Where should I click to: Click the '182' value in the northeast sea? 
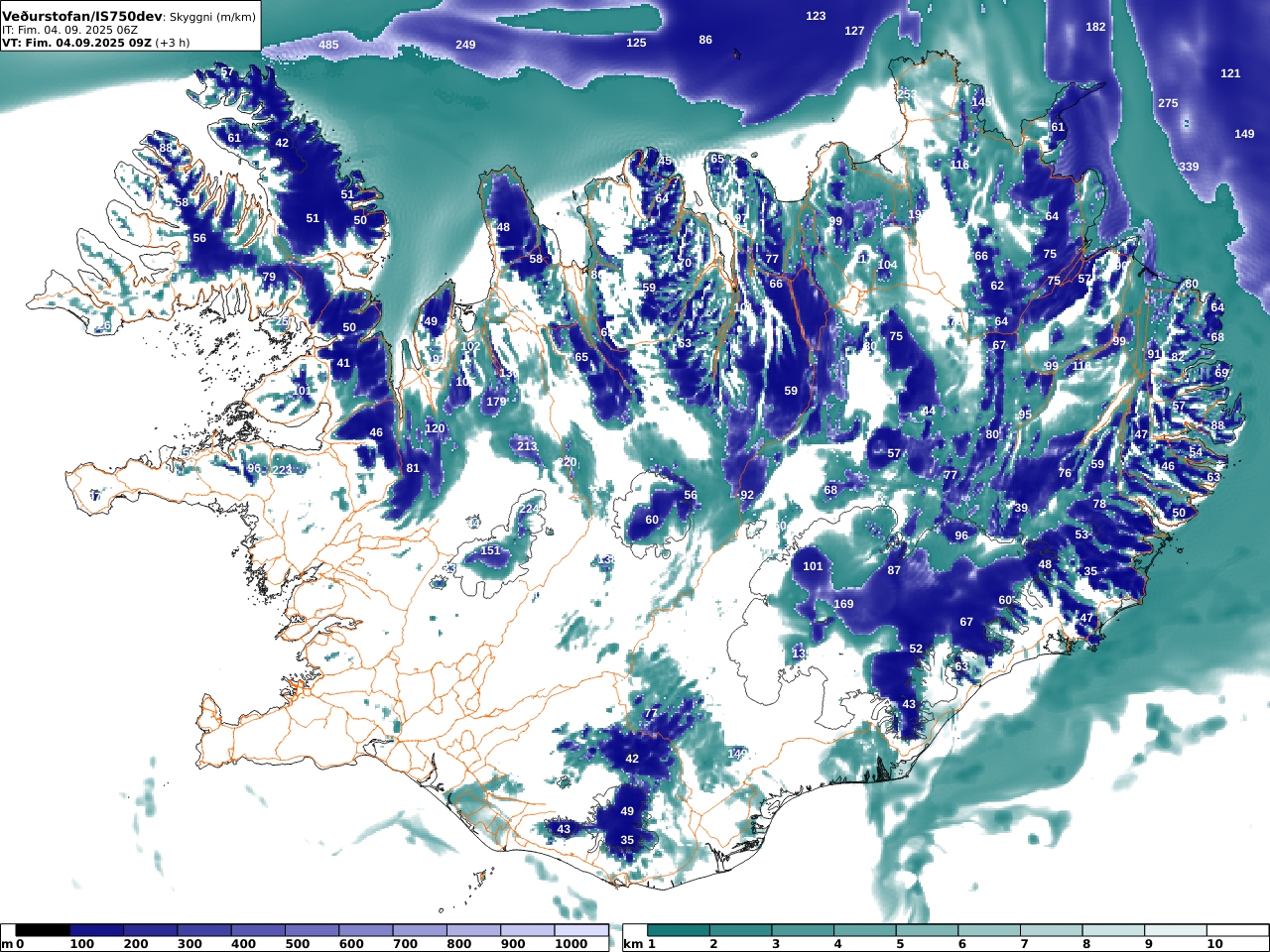[1095, 27]
